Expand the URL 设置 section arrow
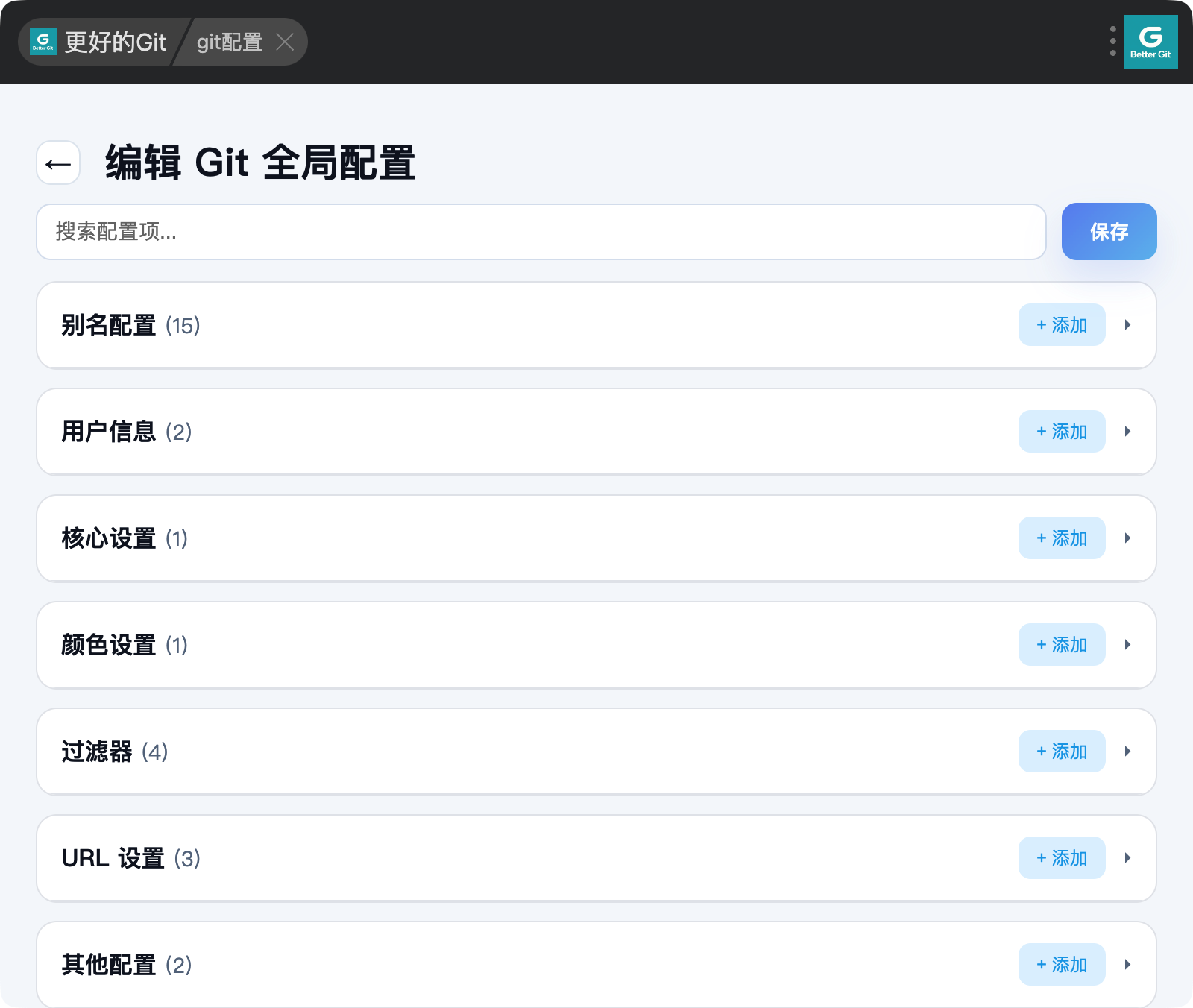The height and width of the screenshot is (1008, 1193). point(1127,858)
